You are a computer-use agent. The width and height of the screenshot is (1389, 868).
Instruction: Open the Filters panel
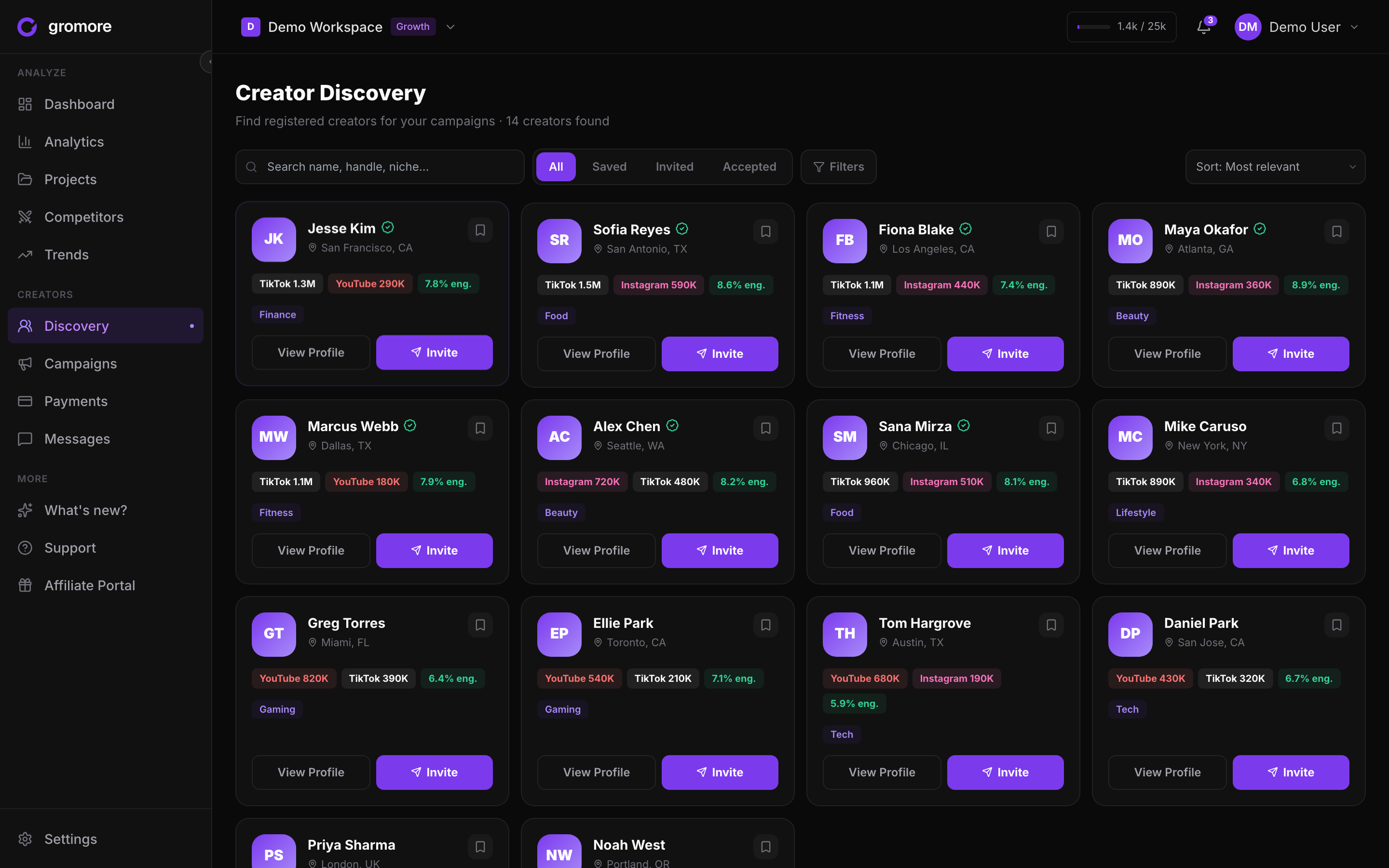838,167
